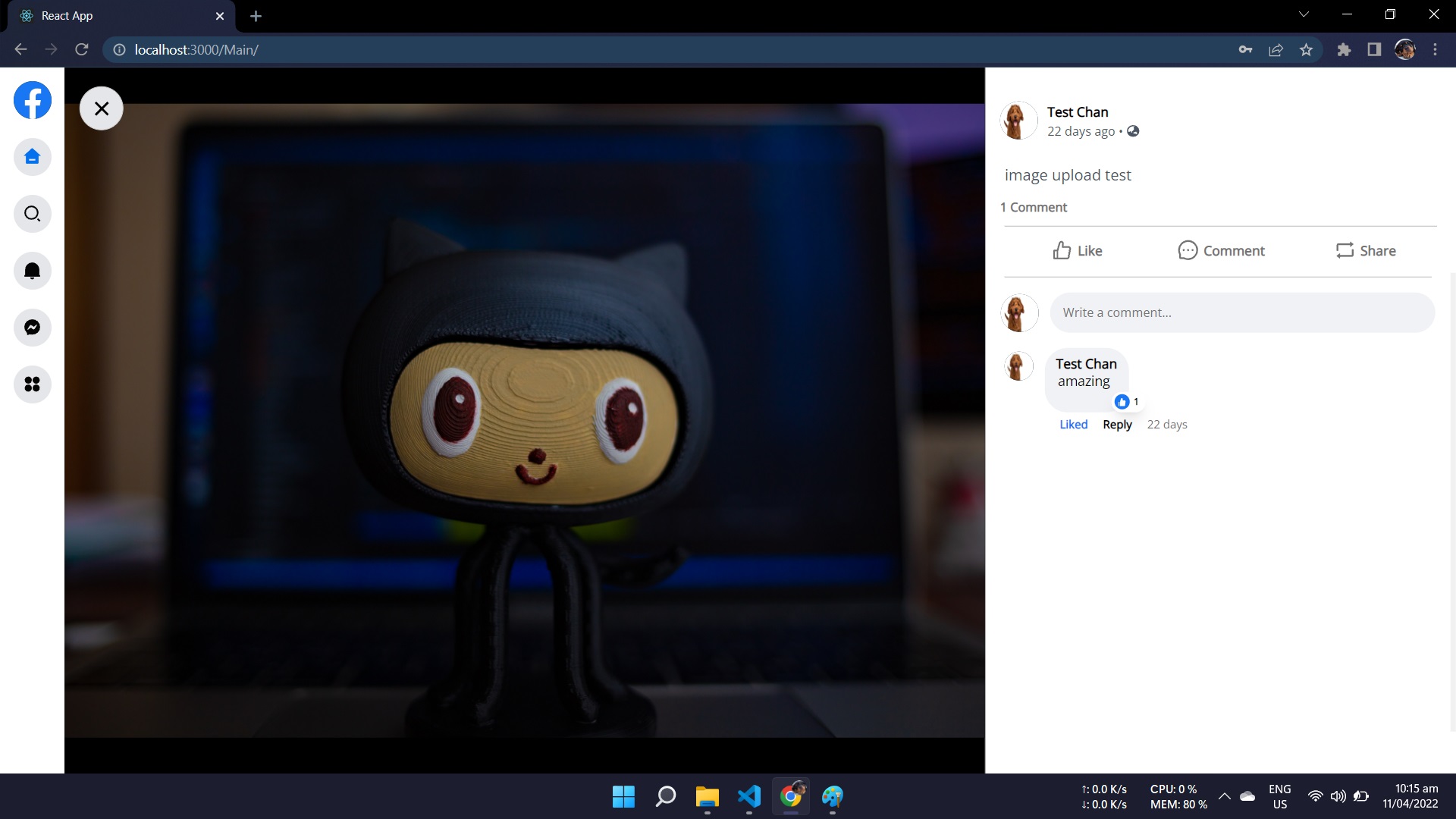
Task: Click the blue like reaction badge
Action: point(1122,402)
